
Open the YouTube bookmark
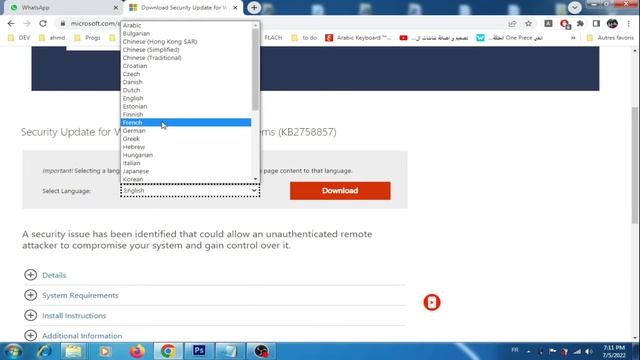tap(434, 38)
